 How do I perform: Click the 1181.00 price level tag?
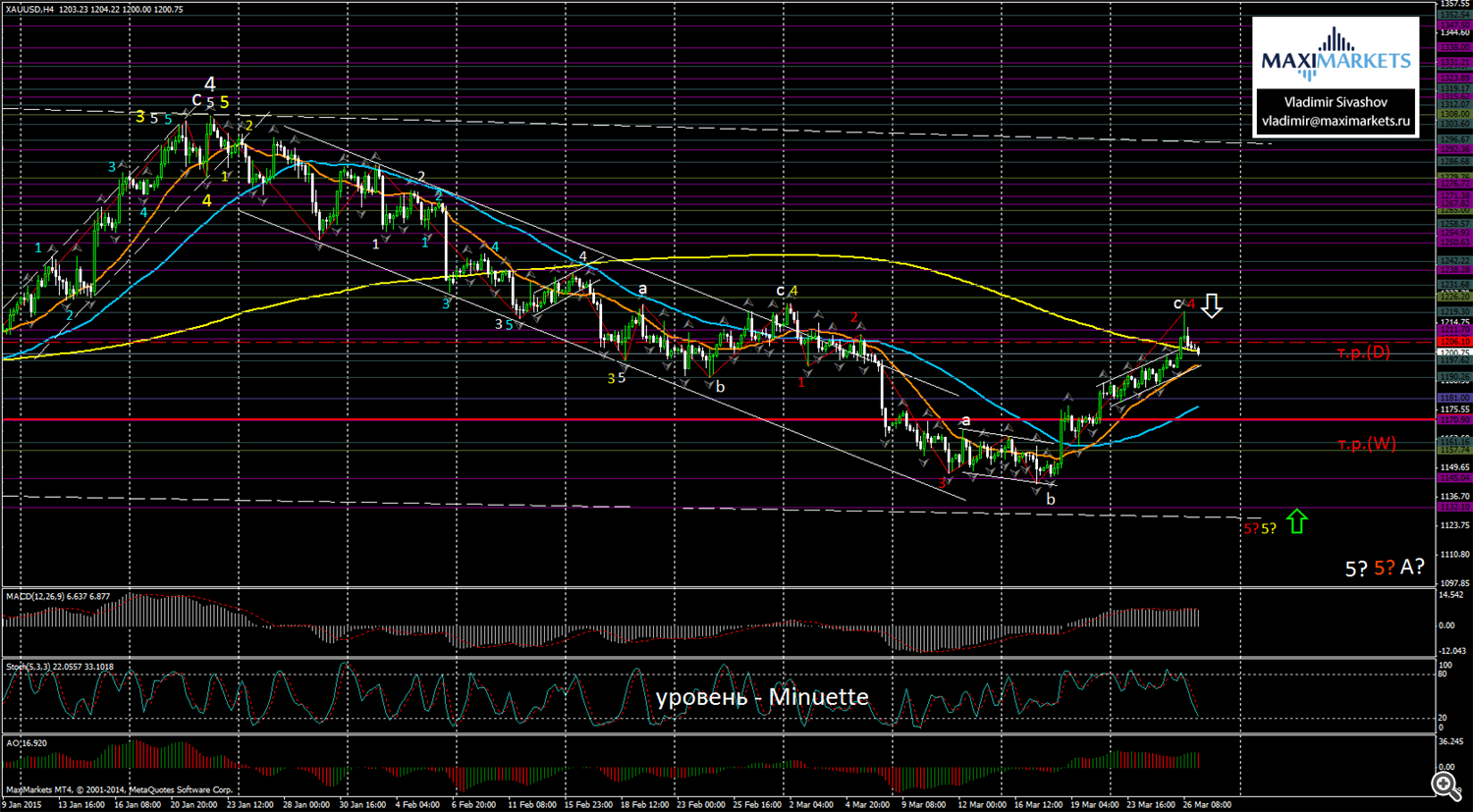pyautogui.click(x=1454, y=398)
